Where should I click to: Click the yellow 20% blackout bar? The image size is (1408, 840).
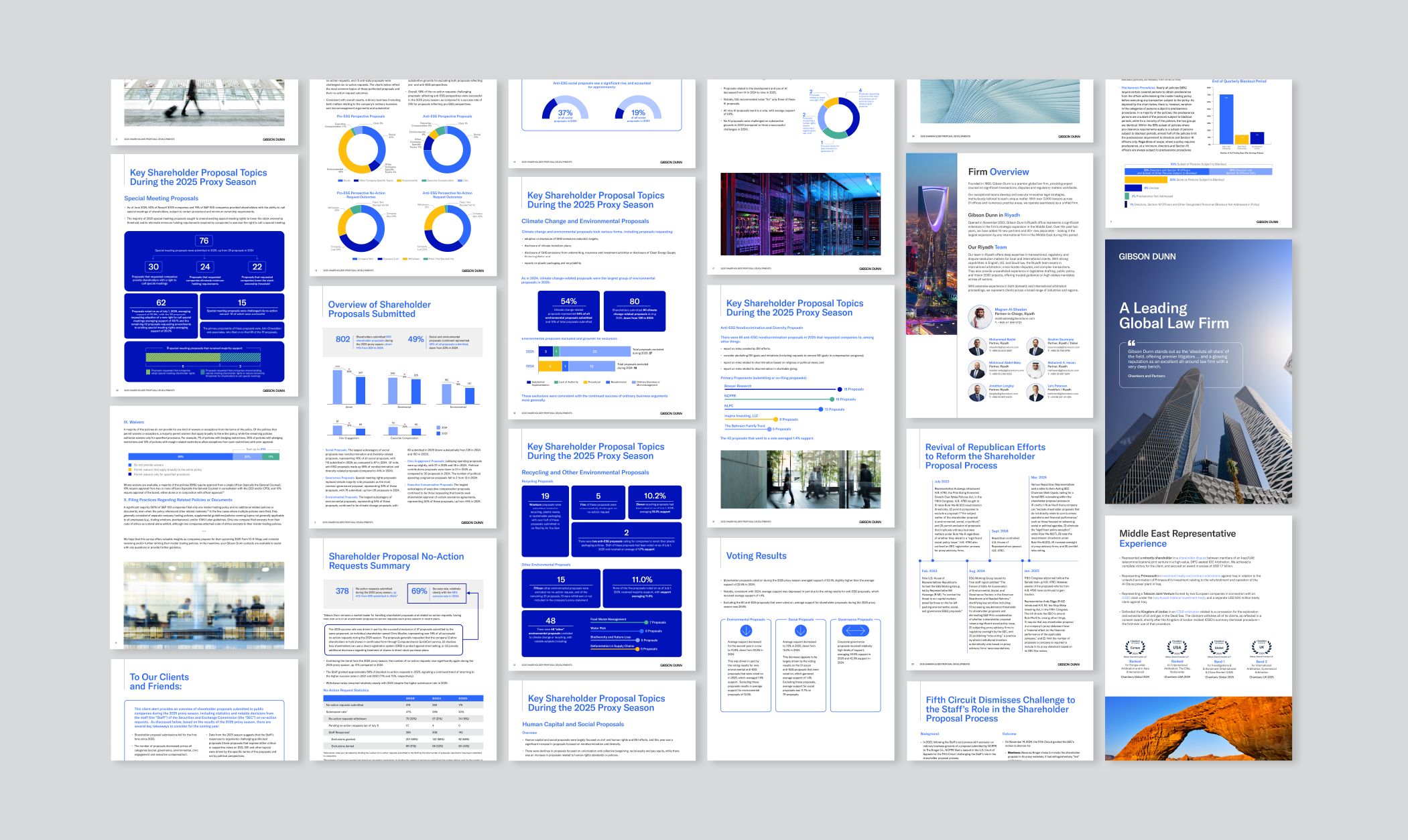click(1145, 180)
